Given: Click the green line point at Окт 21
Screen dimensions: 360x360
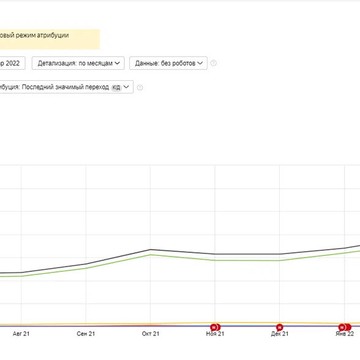Looking at the screenshot, I should [x=150, y=255].
